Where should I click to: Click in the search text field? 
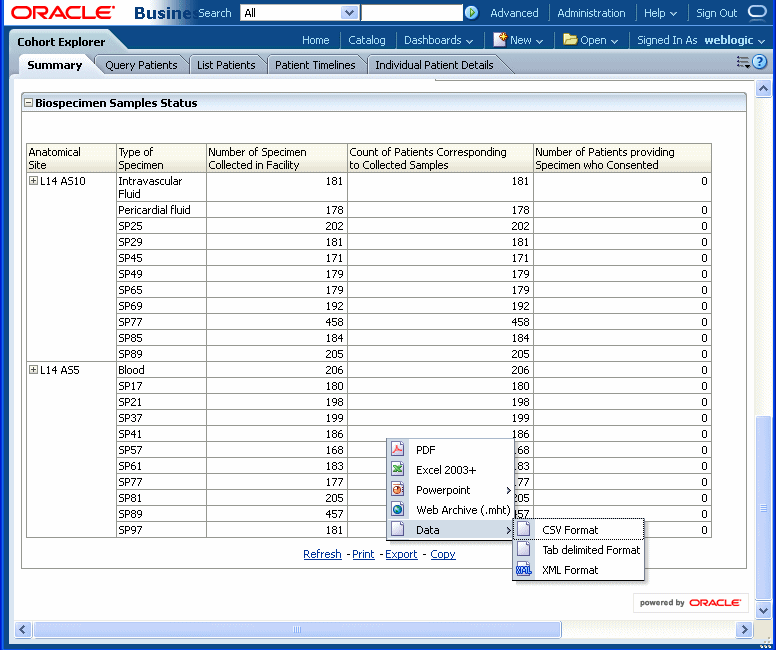pyautogui.click(x=410, y=13)
